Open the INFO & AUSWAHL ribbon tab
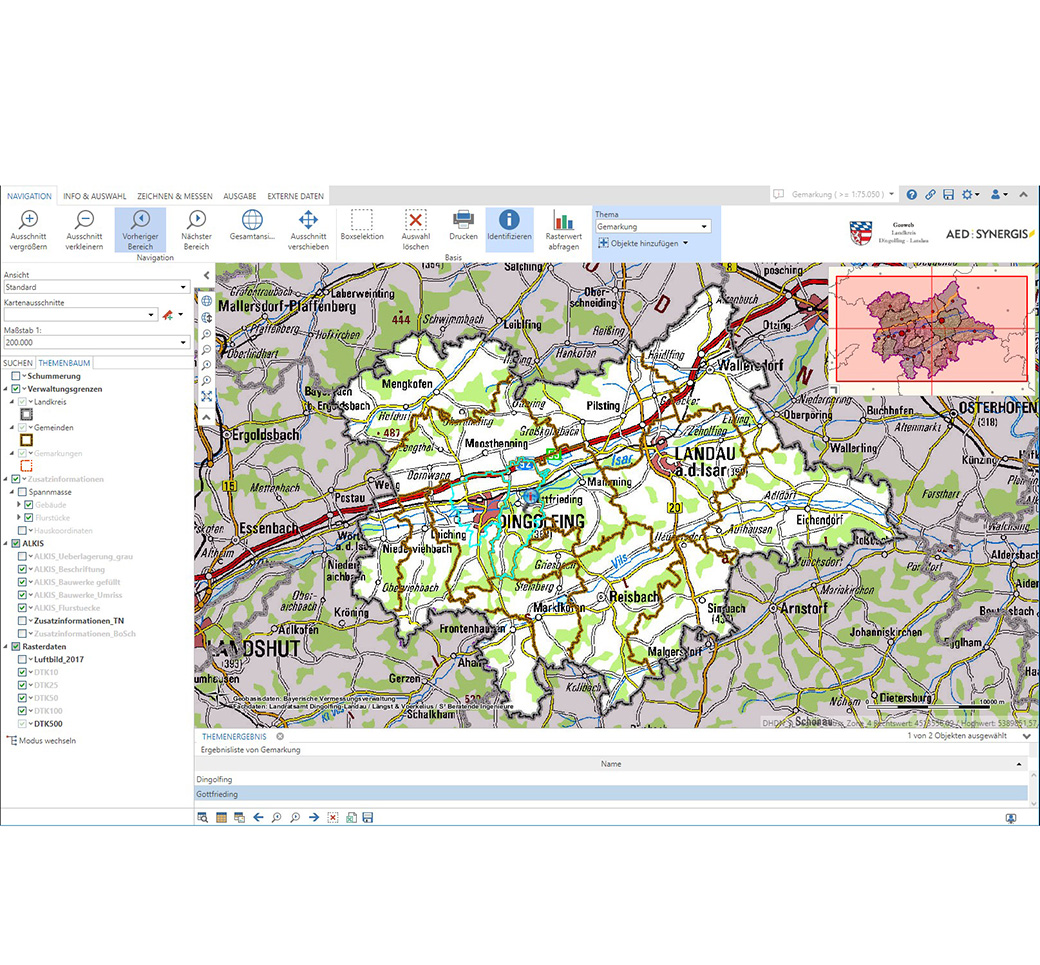The width and height of the screenshot is (1040, 965). (x=95, y=196)
